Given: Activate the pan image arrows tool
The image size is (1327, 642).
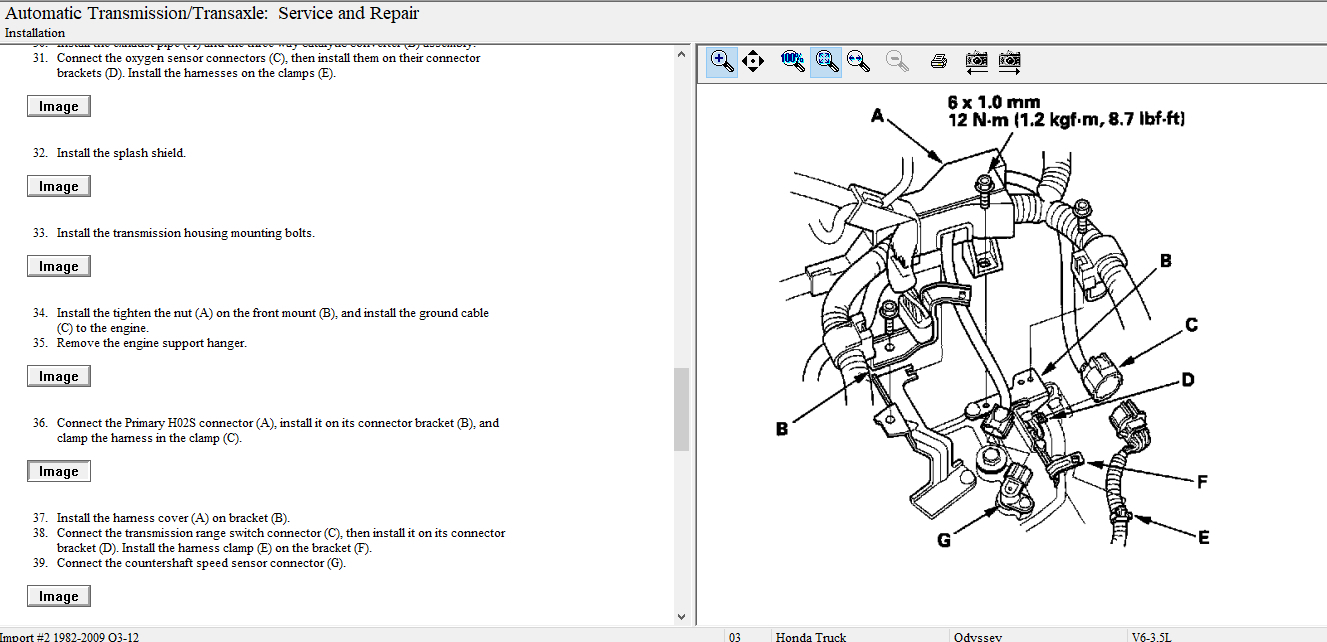Looking at the screenshot, I should (753, 61).
